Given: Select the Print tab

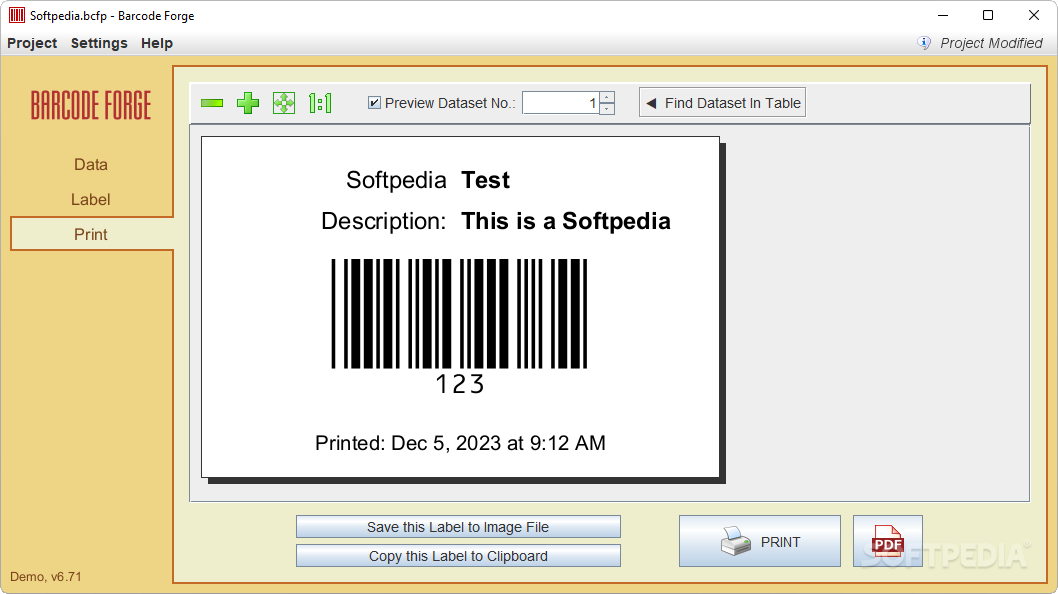Looking at the screenshot, I should click(x=91, y=234).
